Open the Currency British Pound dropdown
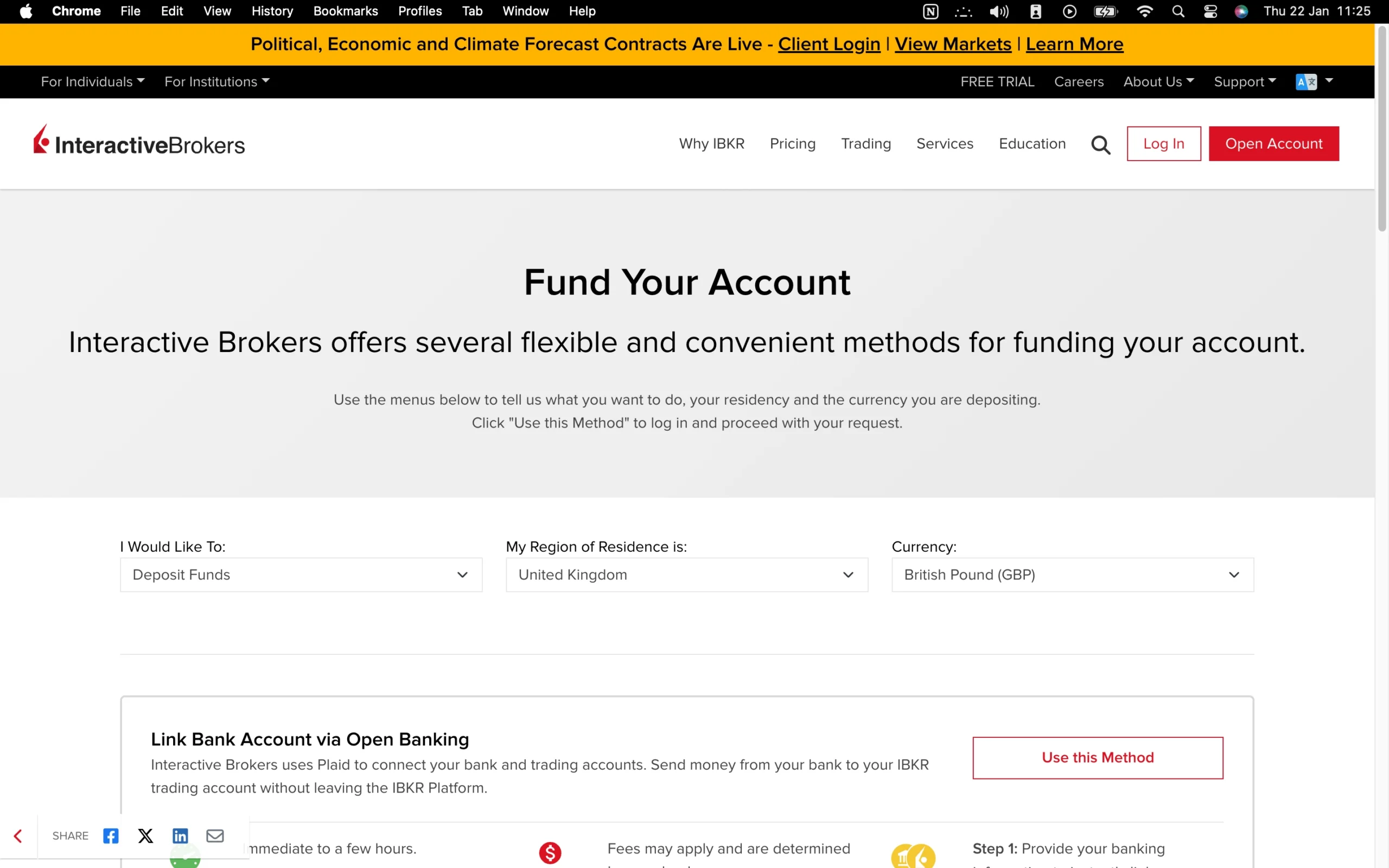This screenshot has width=1389, height=868. coord(1072,574)
